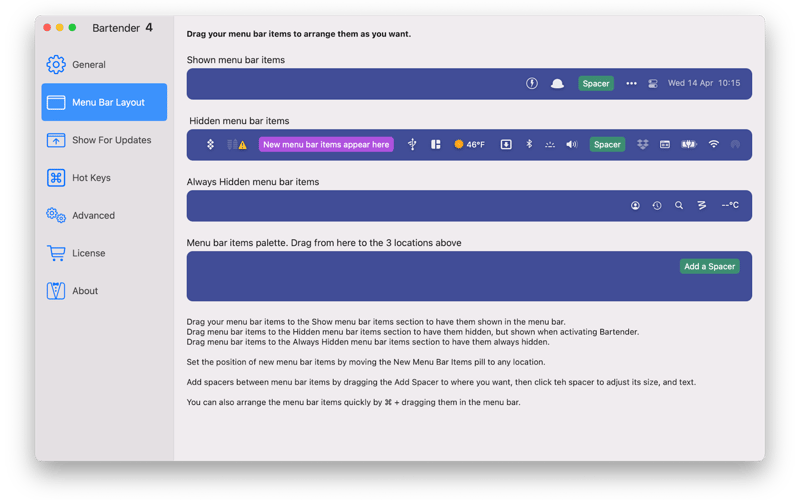Click the faded headphones icon at the end of Hidden items
The height and width of the screenshot is (500, 800).
[735, 144]
